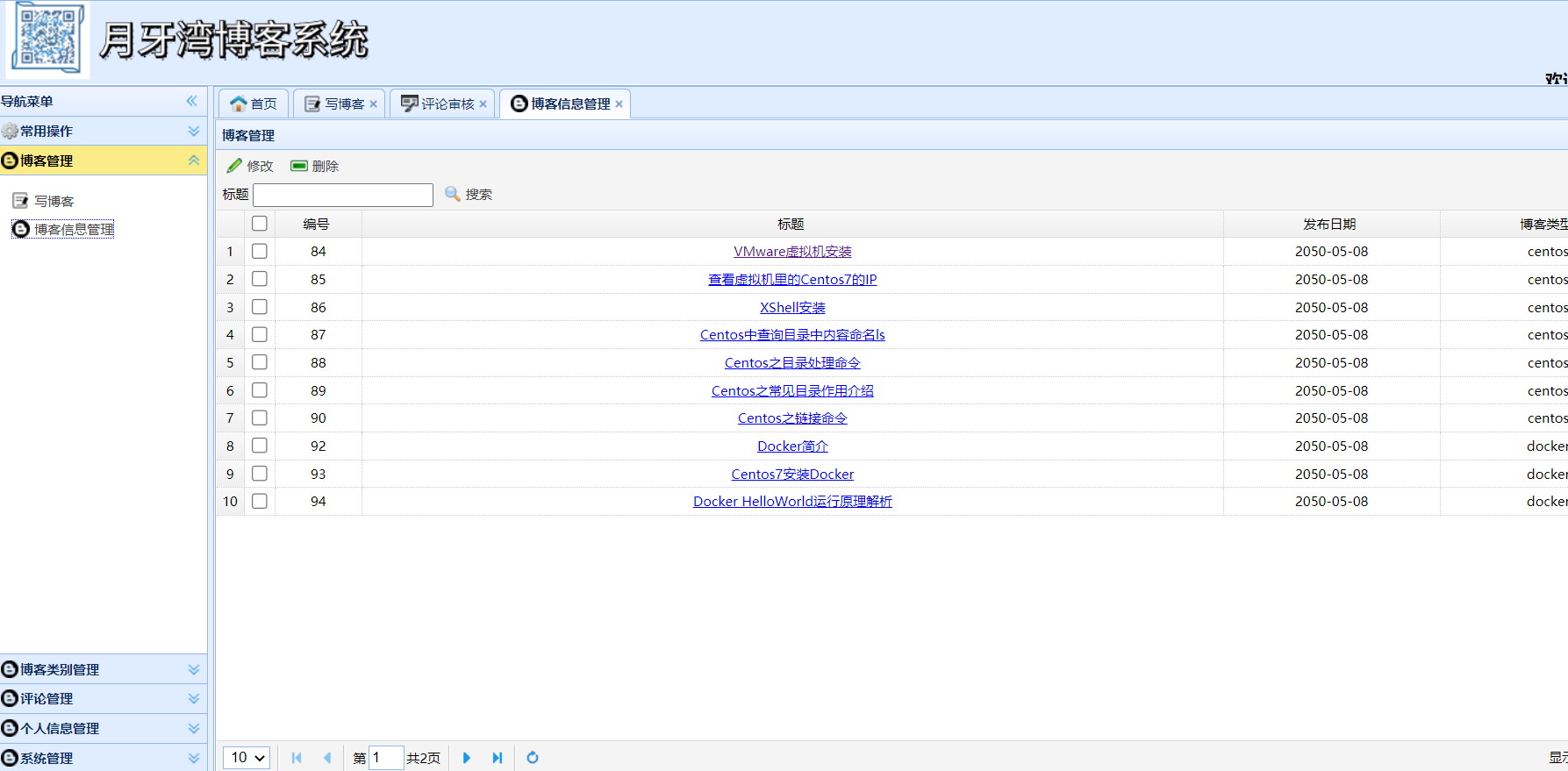This screenshot has height=771, width=1568.
Task: Collapse the navigation menu panel
Action: coord(192,101)
